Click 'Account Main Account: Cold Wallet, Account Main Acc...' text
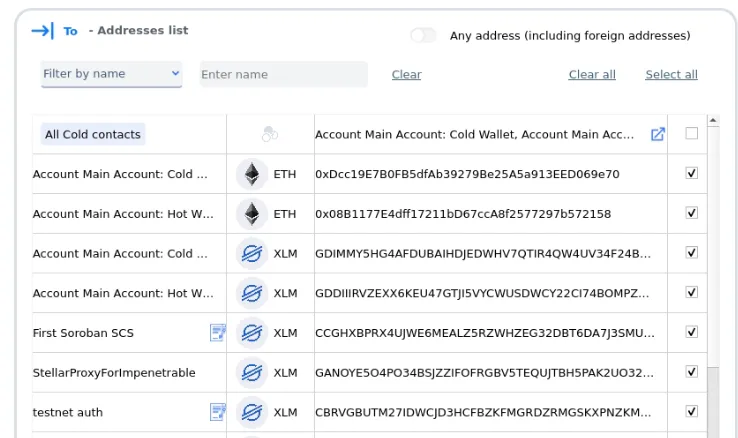The width and height of the screenshot is (738, 438). click(474, 135)
